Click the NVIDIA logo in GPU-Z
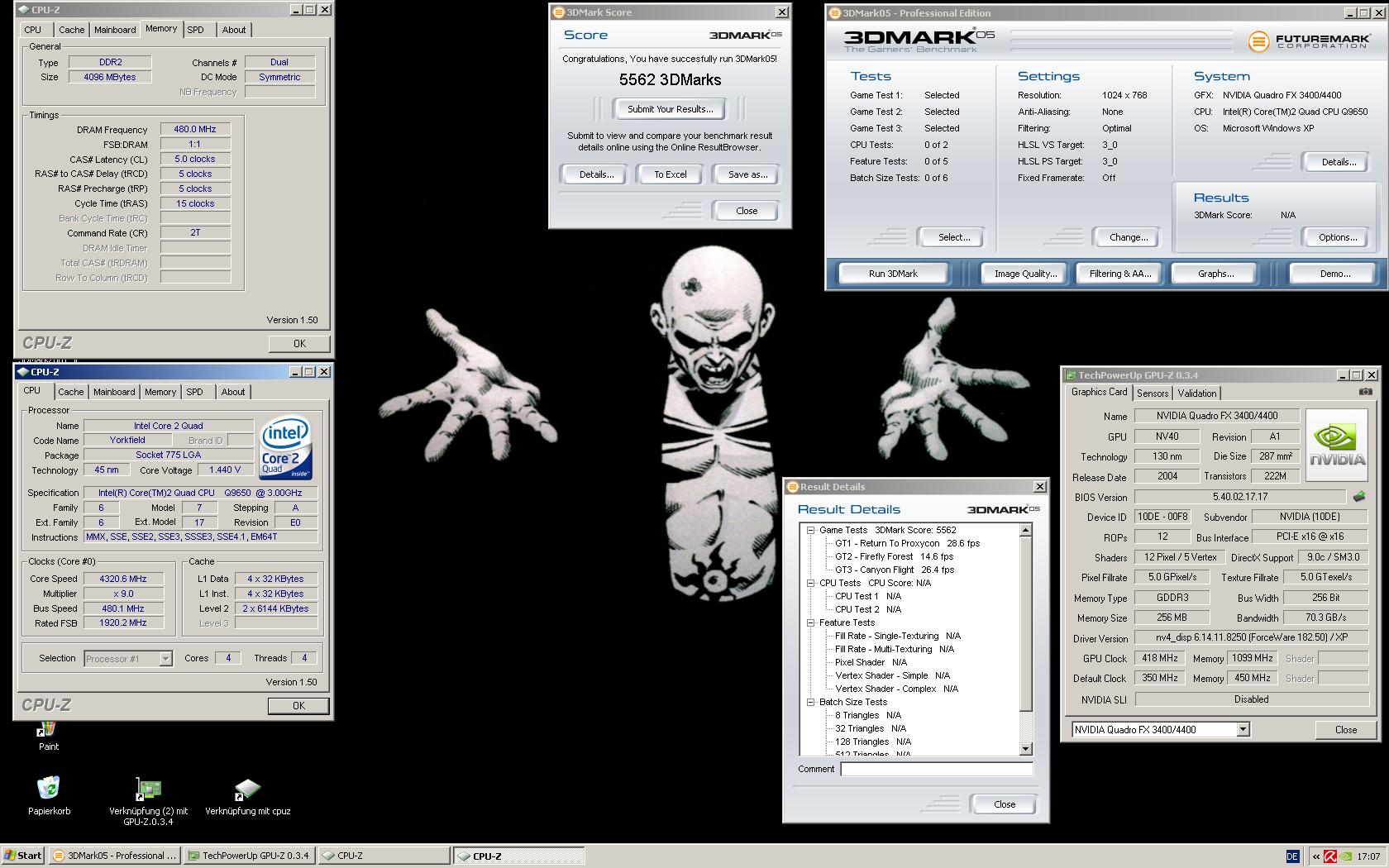1389x868 pixels. point(1337,445)
